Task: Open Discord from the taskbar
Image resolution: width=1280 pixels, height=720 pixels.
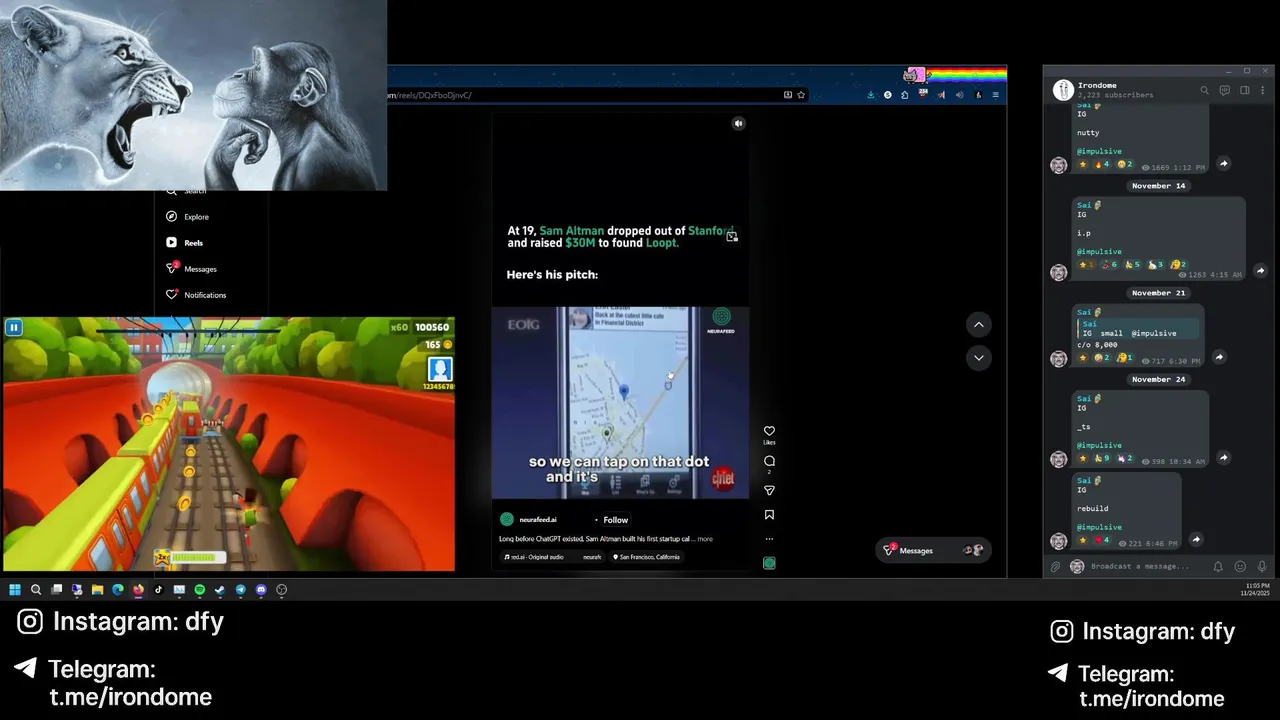Action: [x=261, y=590]
